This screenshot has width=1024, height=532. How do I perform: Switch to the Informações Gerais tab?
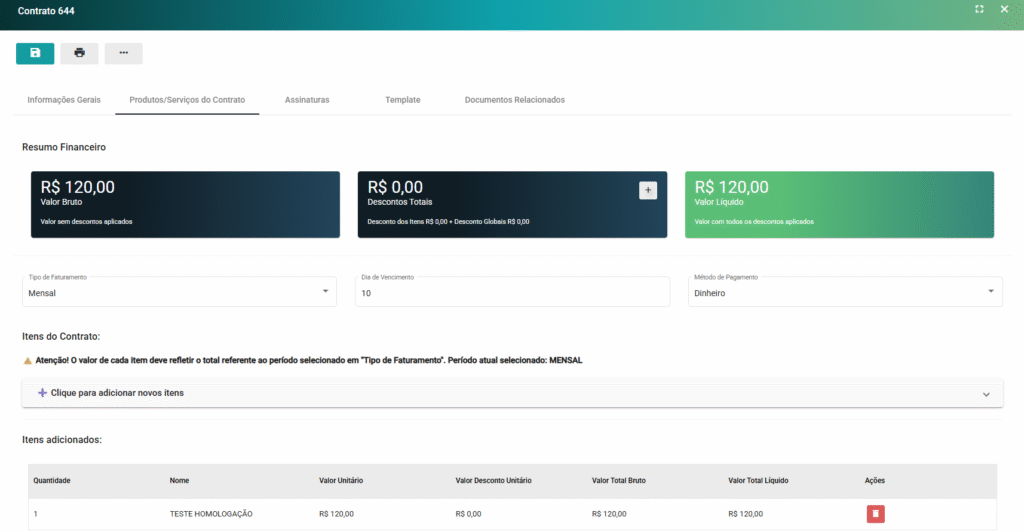(64, 100)
